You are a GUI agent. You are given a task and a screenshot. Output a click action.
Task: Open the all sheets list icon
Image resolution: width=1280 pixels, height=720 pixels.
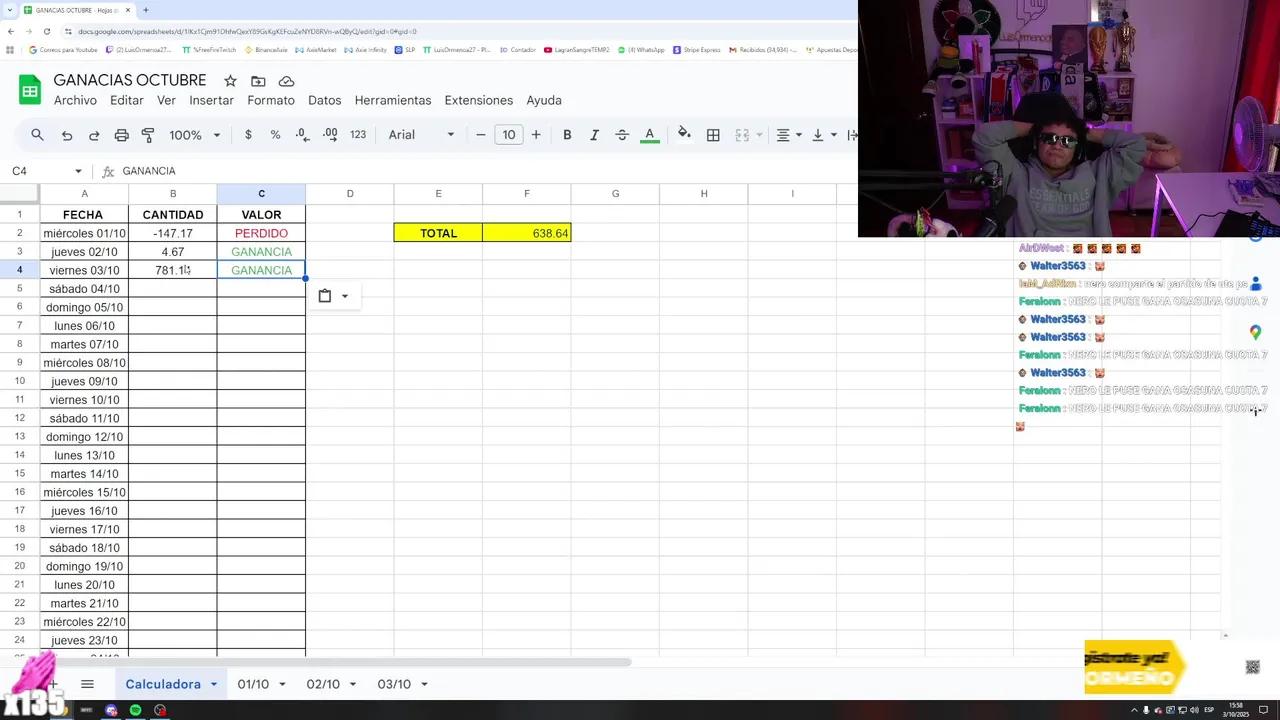pos(87,684)
